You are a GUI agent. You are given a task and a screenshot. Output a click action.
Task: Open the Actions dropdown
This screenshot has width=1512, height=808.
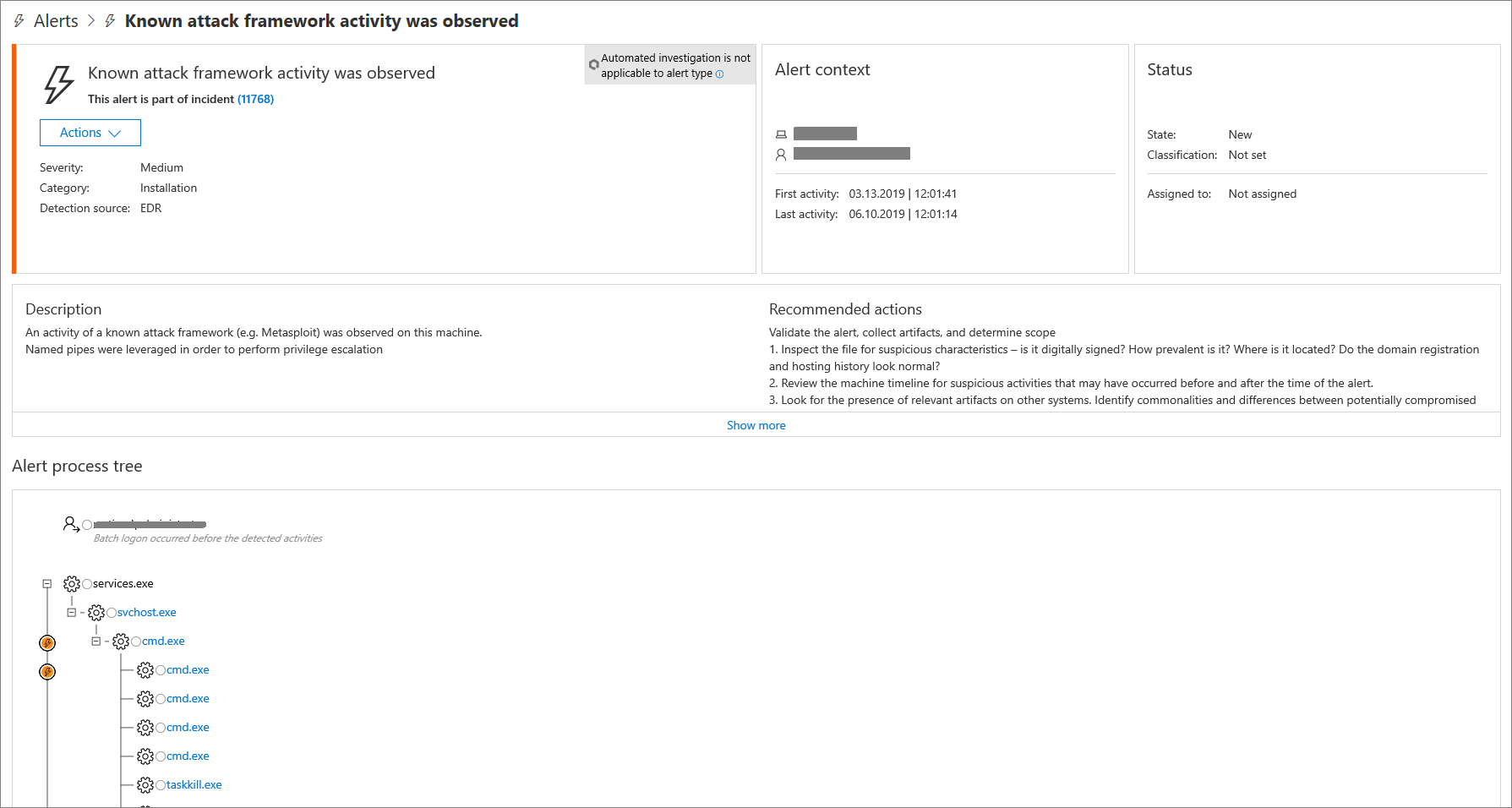[90, 133]
